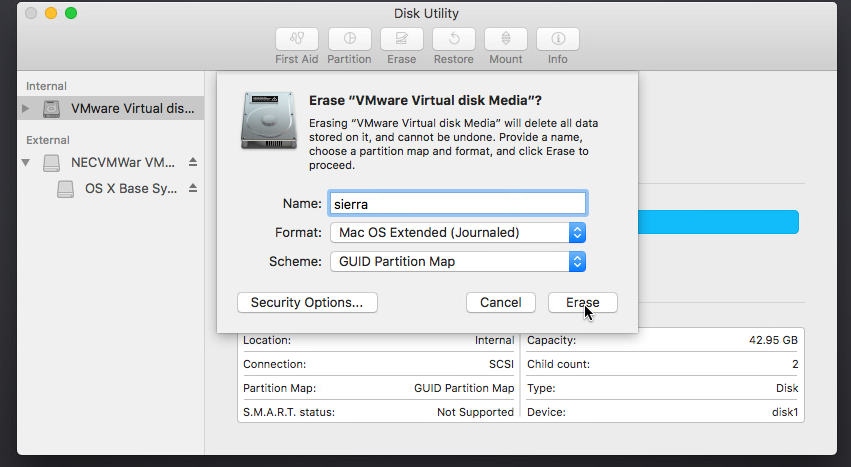Click the Name field containing sierra
The image size is (851, 467).
pyautogui.click(x=458, y=204)
